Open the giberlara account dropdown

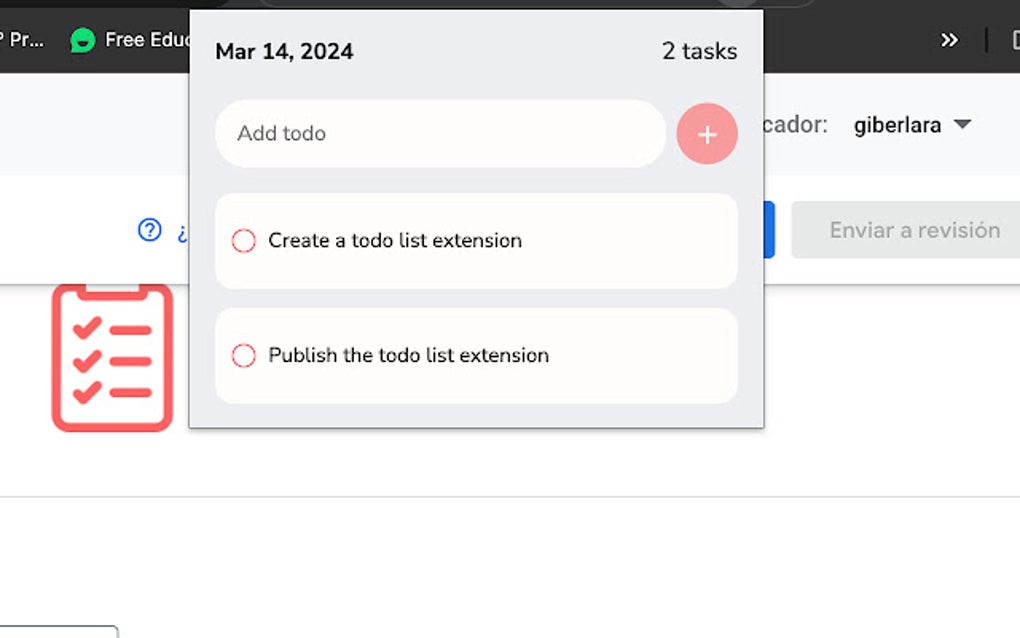(896, 124)
